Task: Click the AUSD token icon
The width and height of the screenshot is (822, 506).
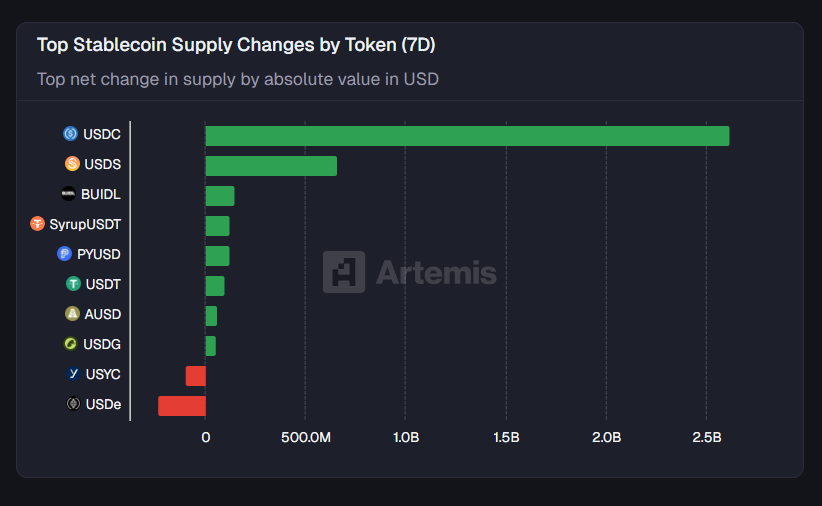Action: click(x=72, y=314)
